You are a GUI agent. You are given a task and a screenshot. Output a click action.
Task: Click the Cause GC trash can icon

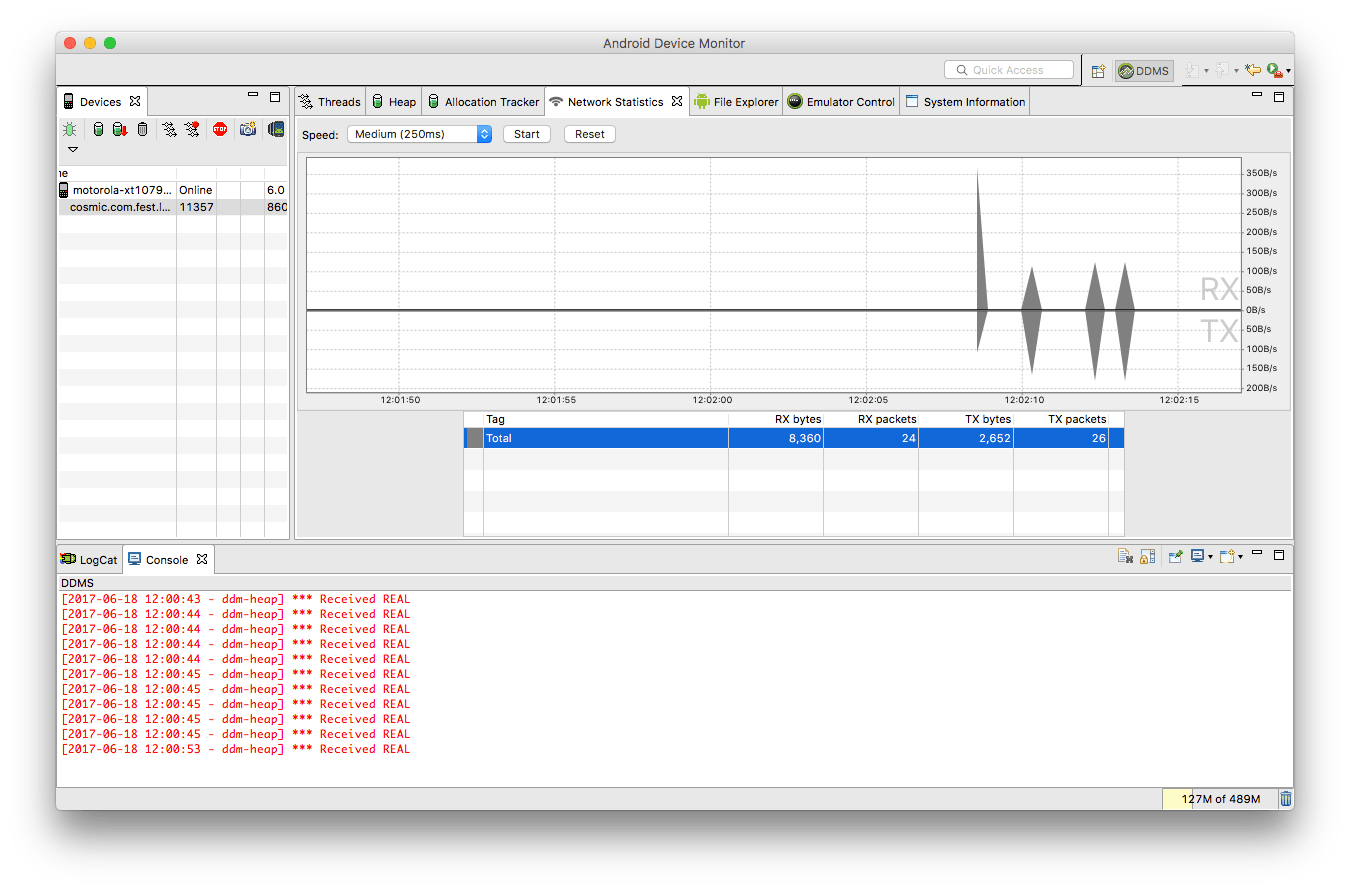tap(142, 129)
